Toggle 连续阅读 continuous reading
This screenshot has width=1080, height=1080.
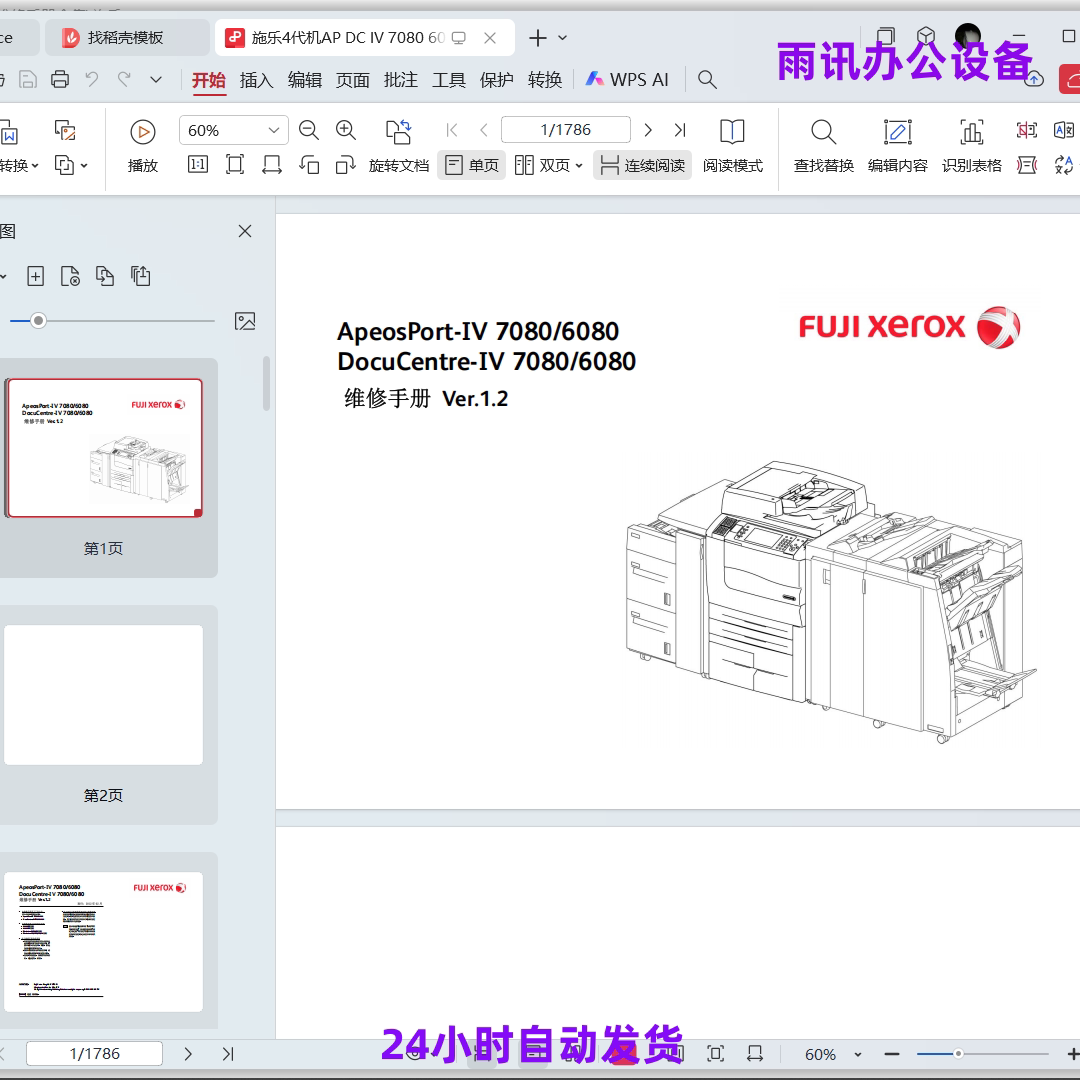tap(643, 165)
